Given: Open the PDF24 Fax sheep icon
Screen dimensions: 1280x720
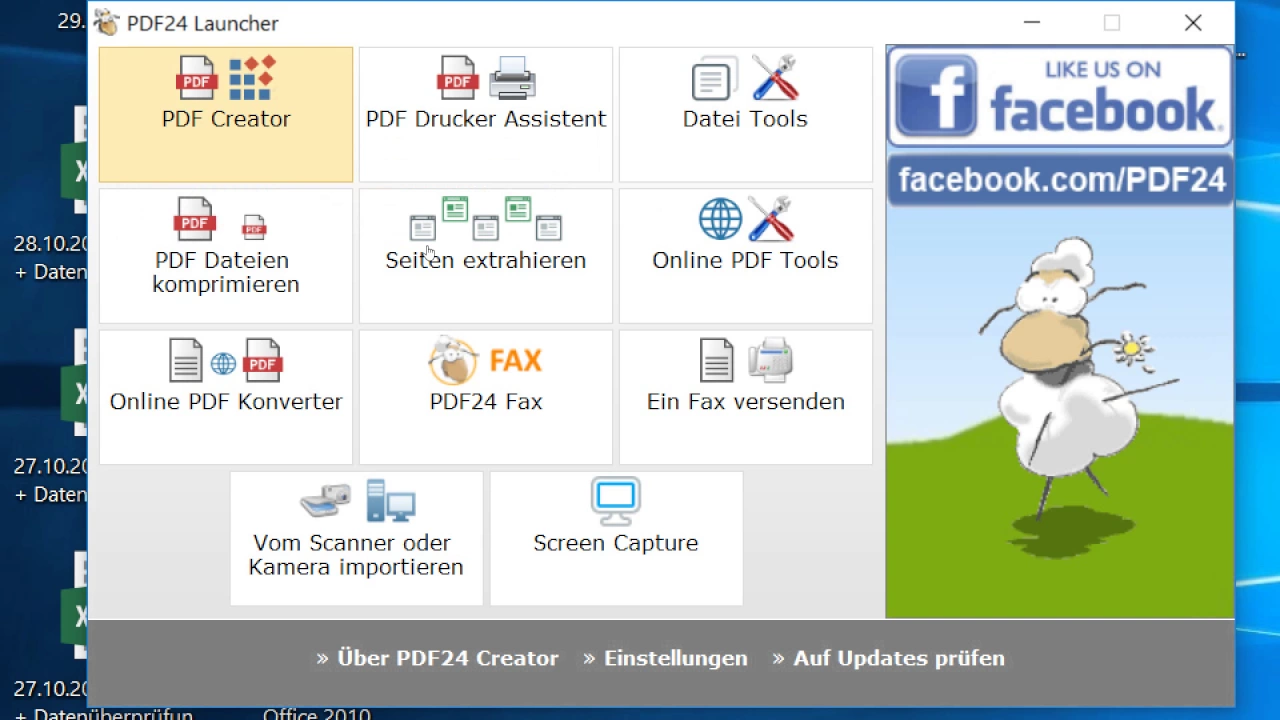Looking at the screenshot, I should tap(453, 360).
